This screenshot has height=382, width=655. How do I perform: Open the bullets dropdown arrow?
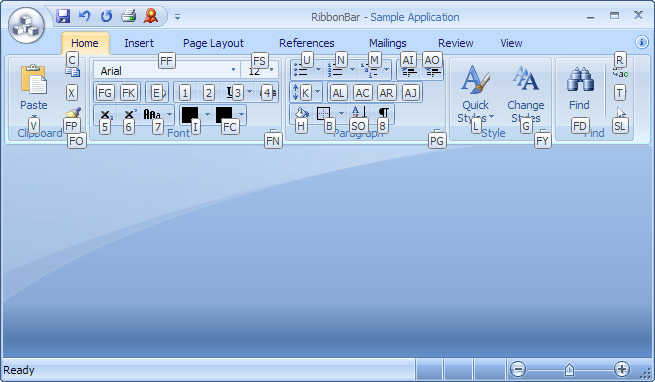(318, 70)
